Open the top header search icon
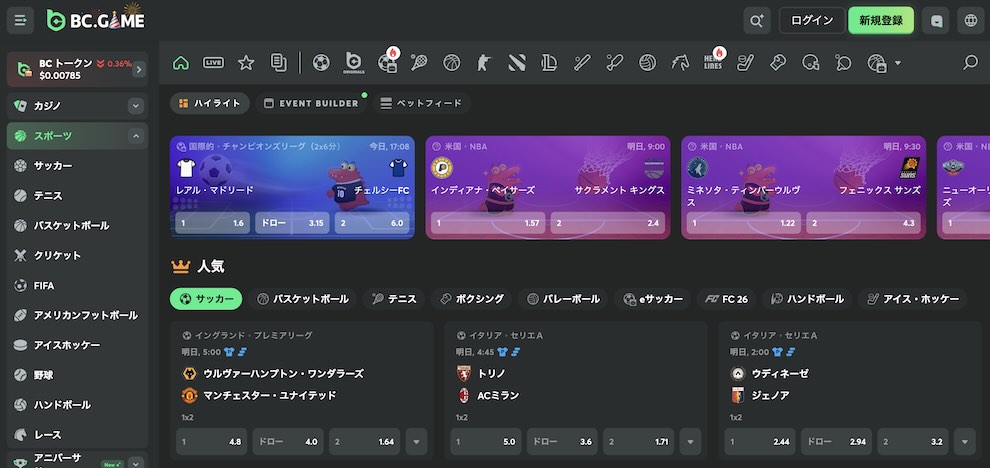 756,20
